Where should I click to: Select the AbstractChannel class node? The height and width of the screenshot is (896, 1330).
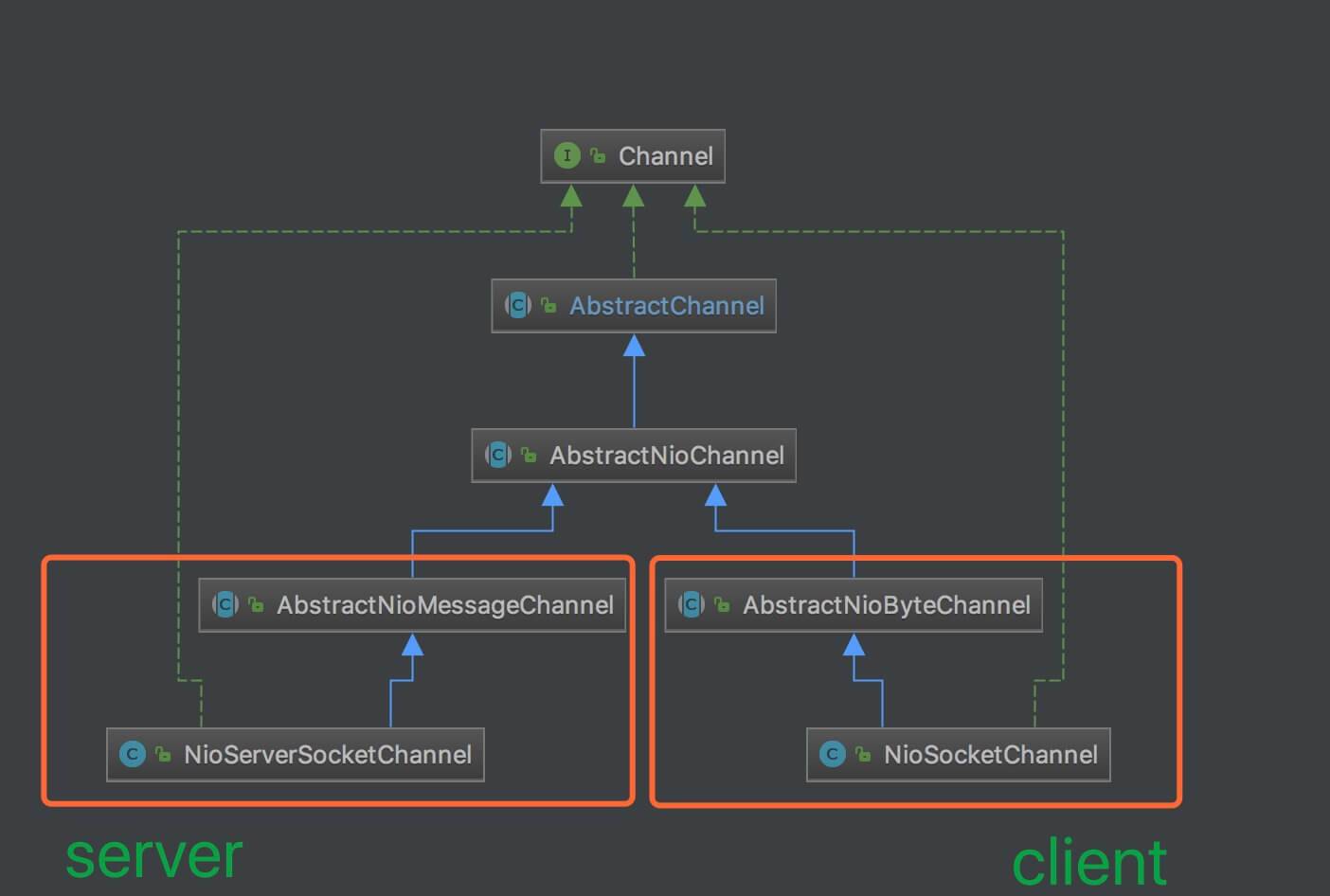(634, 306)
